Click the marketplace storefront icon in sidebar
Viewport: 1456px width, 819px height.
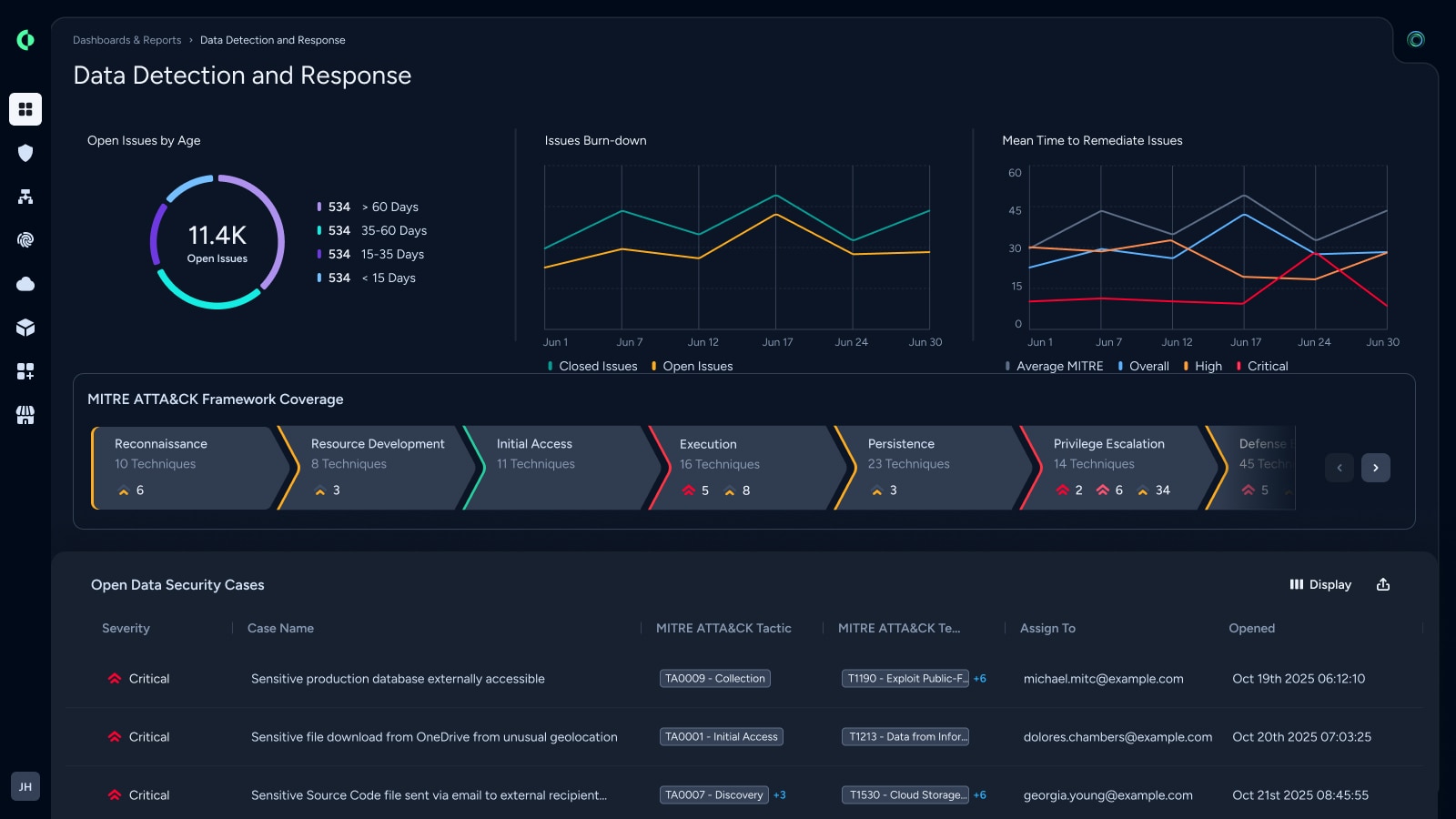coord(25,415)
